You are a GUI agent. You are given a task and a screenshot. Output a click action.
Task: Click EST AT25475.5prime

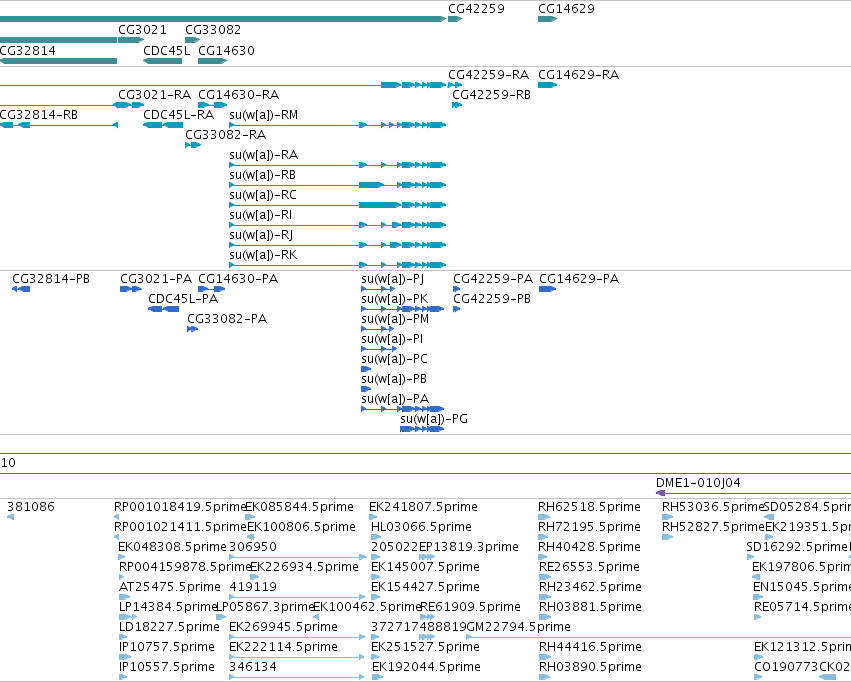170,588
